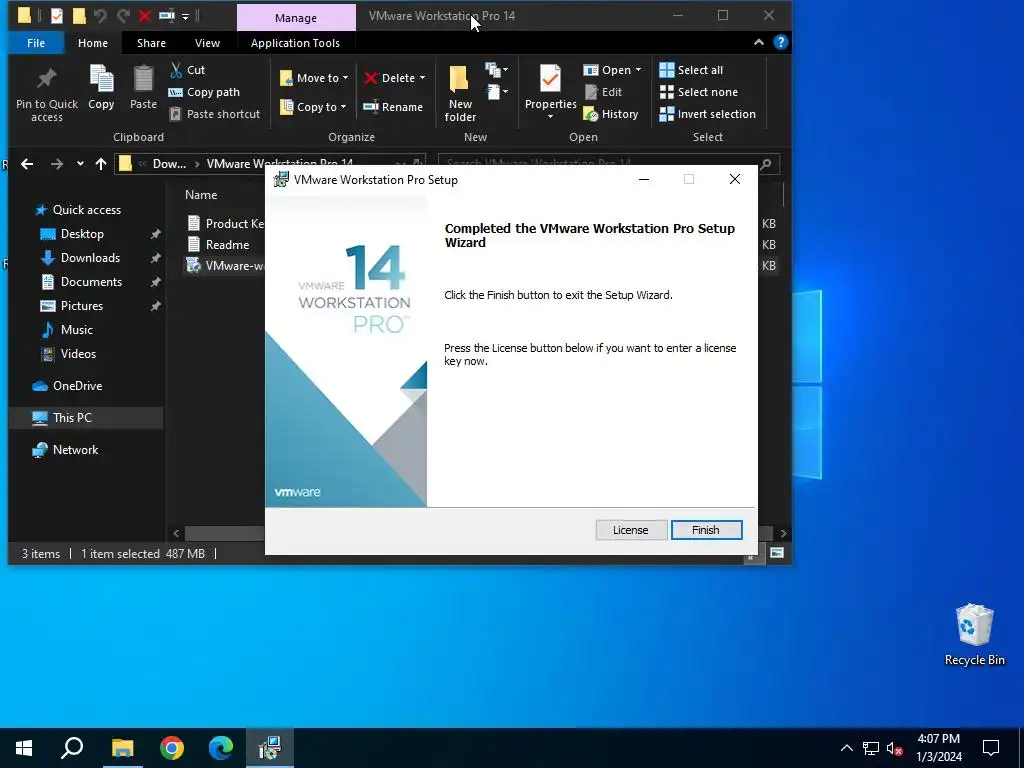Collapse the ribbon with the chevron
Image resolution: width=1024 pixels, height=768 pixels.
[759, 42]
